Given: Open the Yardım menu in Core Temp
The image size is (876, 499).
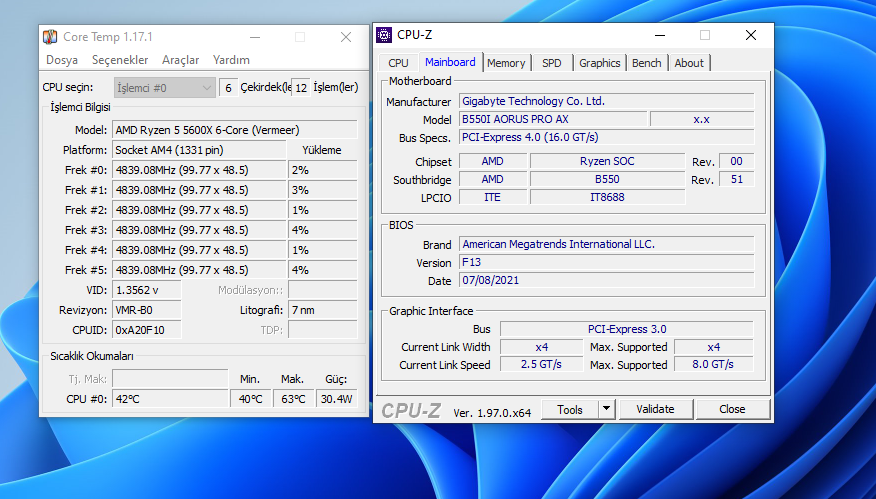Looking at the screenshot, I should pos(231,60).
